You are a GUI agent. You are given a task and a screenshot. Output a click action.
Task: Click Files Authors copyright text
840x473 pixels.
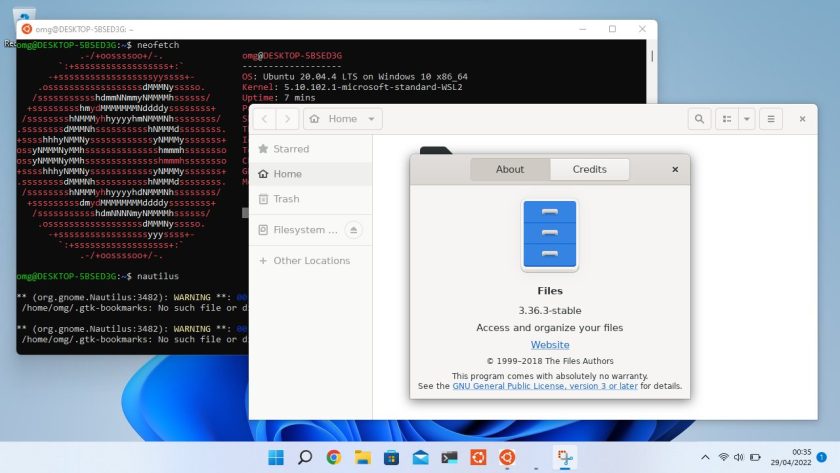pyautogui.click(x=550, y=361)
